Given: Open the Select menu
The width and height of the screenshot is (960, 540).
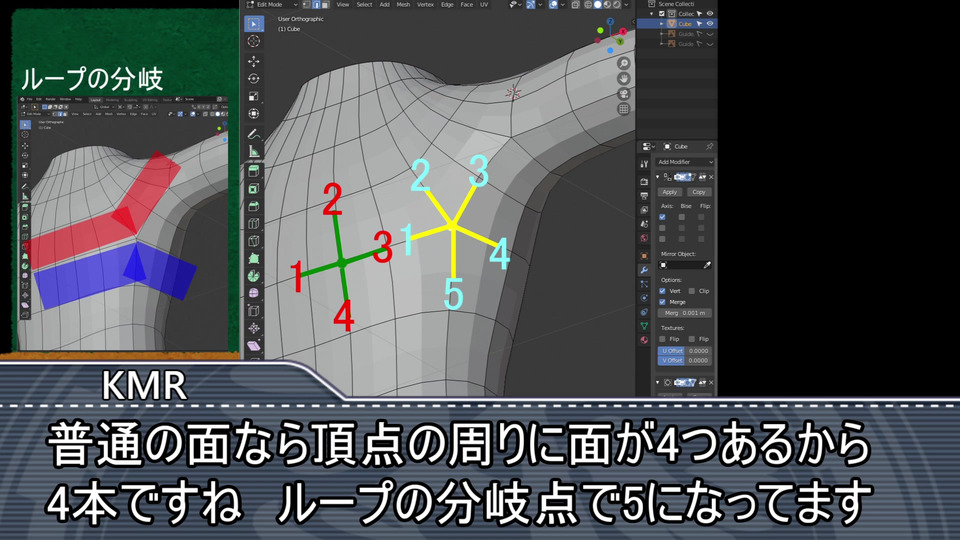Looking at the screenshot, I should click(x=364, y=4).
